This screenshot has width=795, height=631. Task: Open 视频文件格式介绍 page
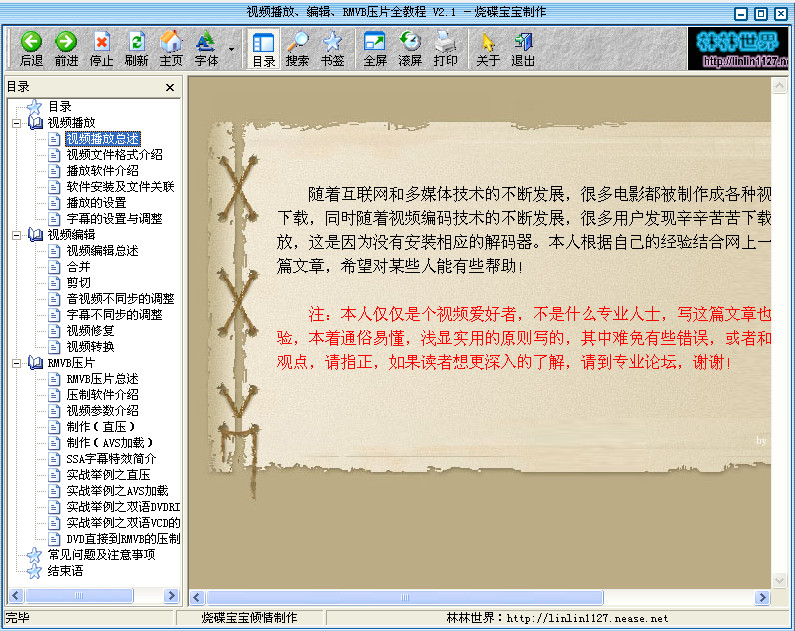pos(115,155)
